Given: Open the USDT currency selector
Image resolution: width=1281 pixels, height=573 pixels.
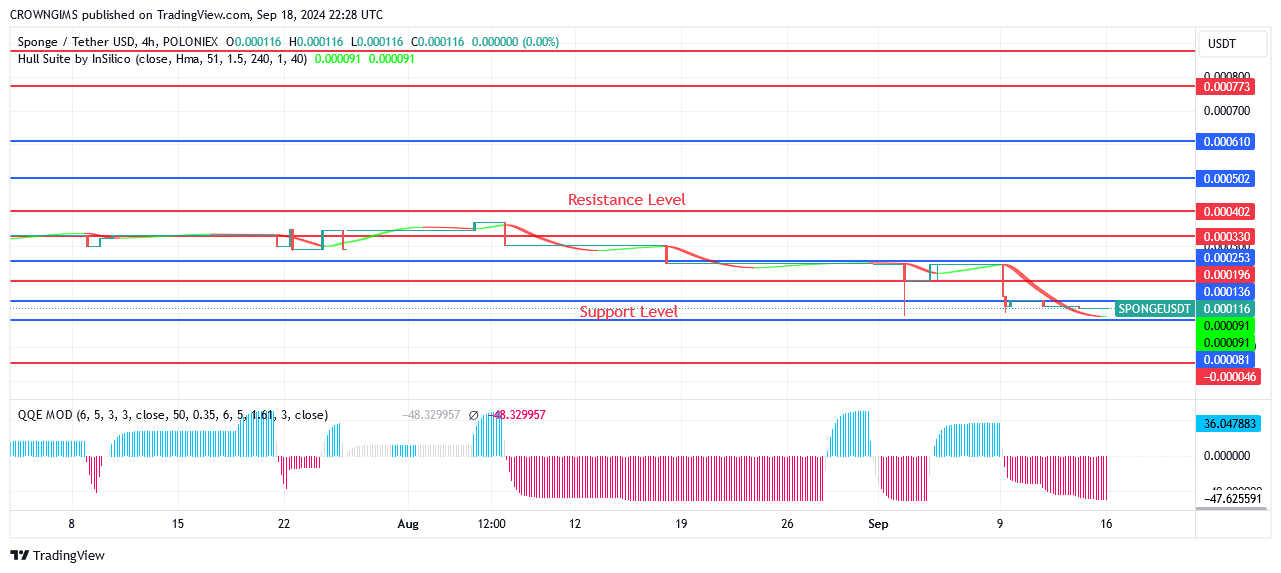Looking at the screenshot, I should 1222,44.
